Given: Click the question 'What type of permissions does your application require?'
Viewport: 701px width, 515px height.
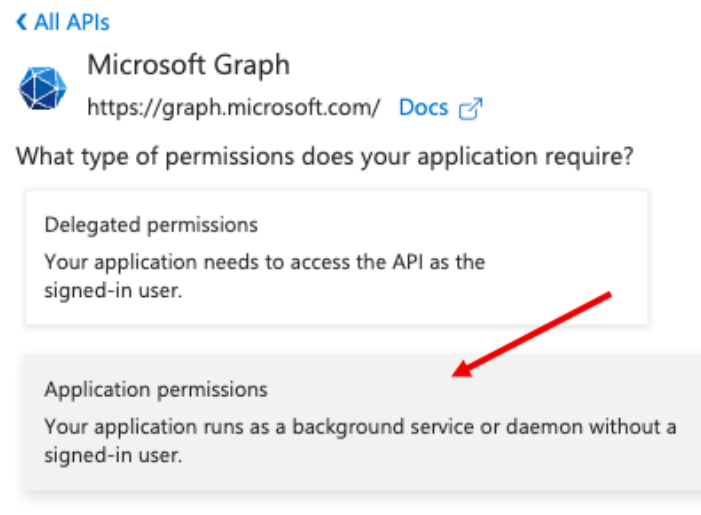Looking at the screenshot, I should (x=325, y=157).
